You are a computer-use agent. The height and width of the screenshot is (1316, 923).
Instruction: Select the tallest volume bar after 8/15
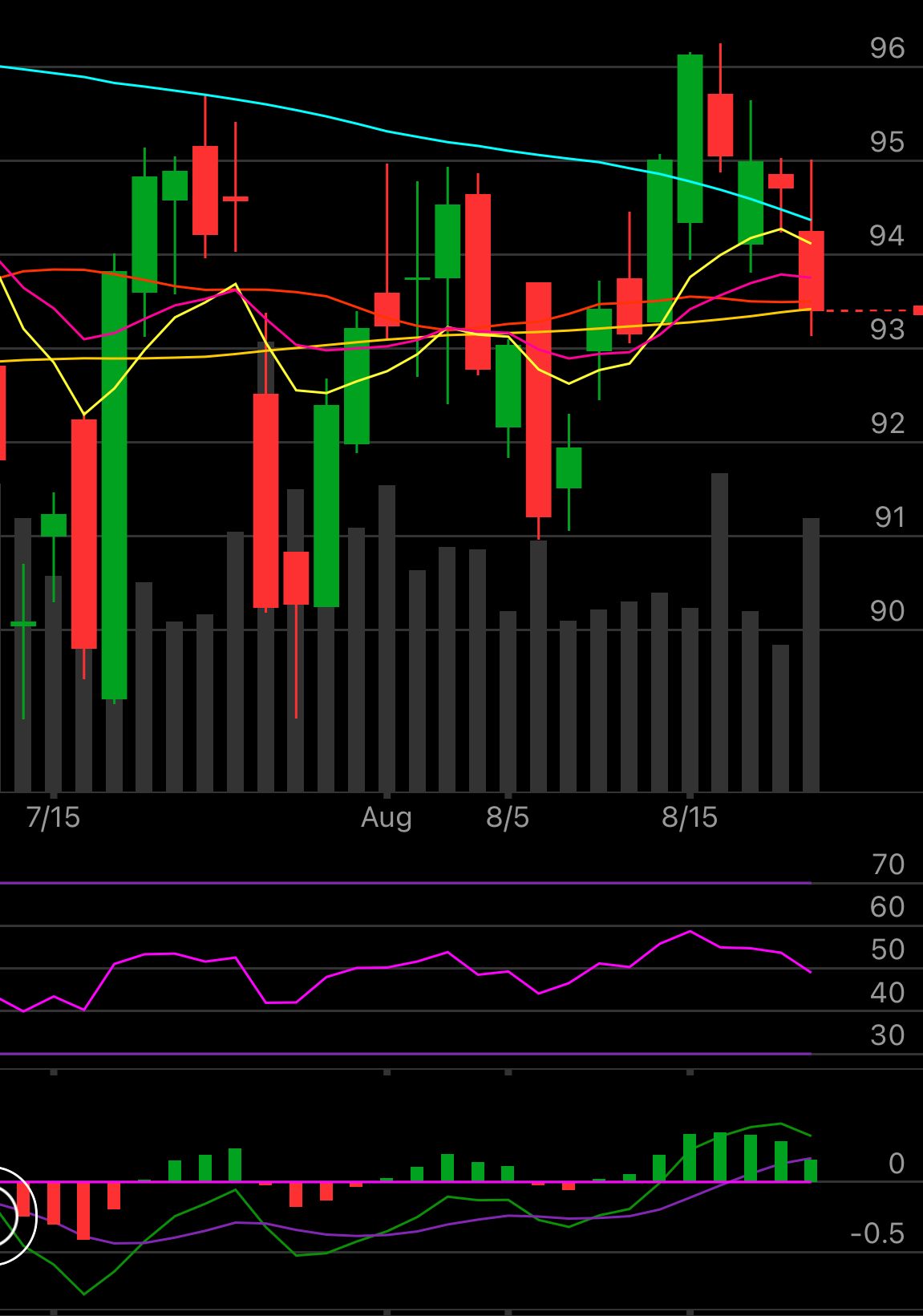point(720,633)
